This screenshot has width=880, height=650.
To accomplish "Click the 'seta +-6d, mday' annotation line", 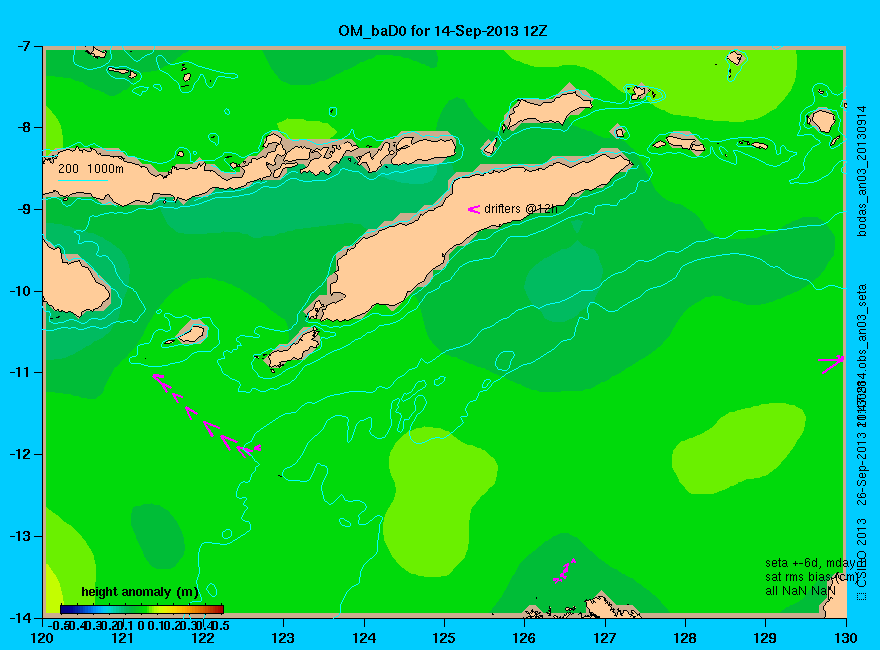I will point(811,563).
